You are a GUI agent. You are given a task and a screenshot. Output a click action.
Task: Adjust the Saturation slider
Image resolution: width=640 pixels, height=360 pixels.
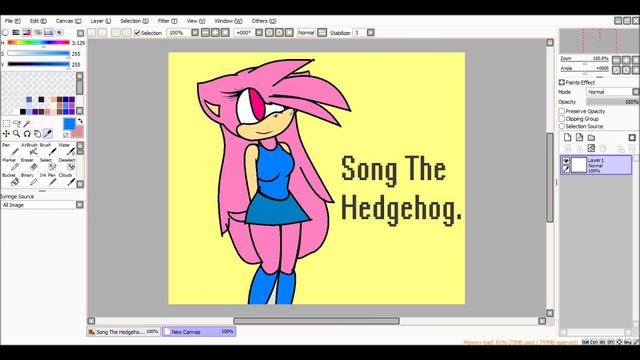tap(38, 53)
